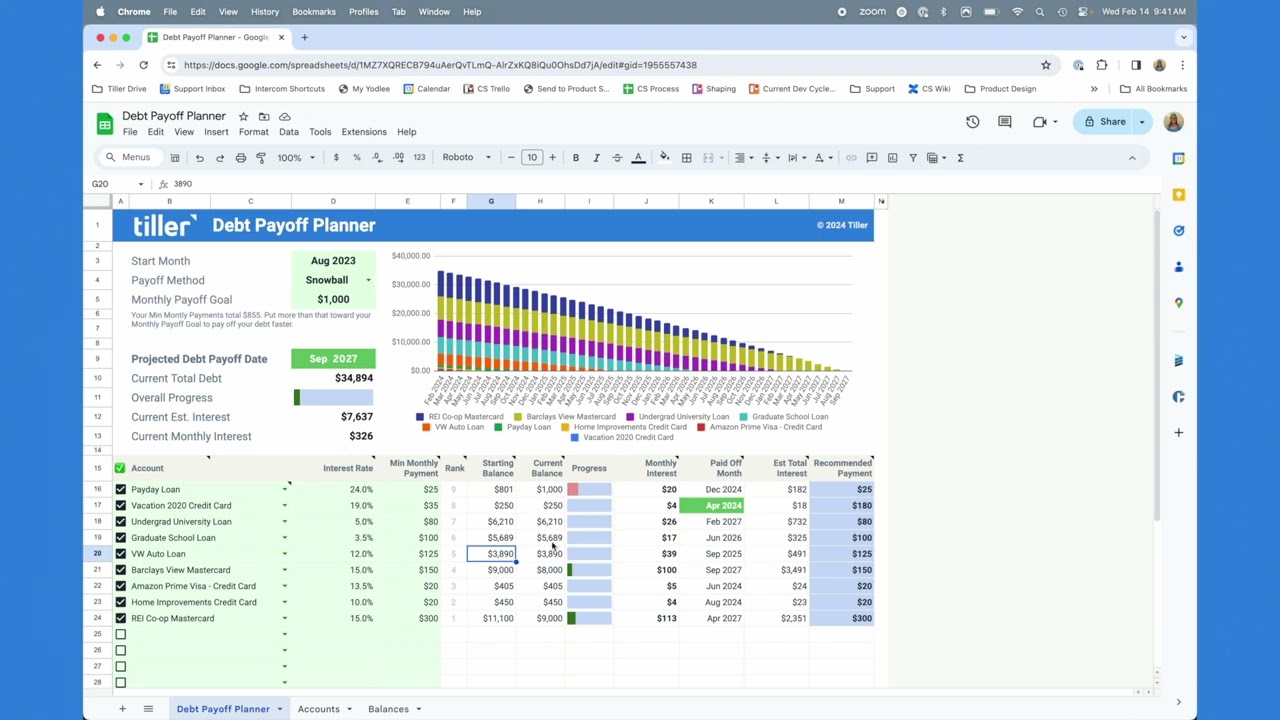This screenshot has width=1280, height=720.
Task: Open the Data menu
Action: tap(289, 132)
